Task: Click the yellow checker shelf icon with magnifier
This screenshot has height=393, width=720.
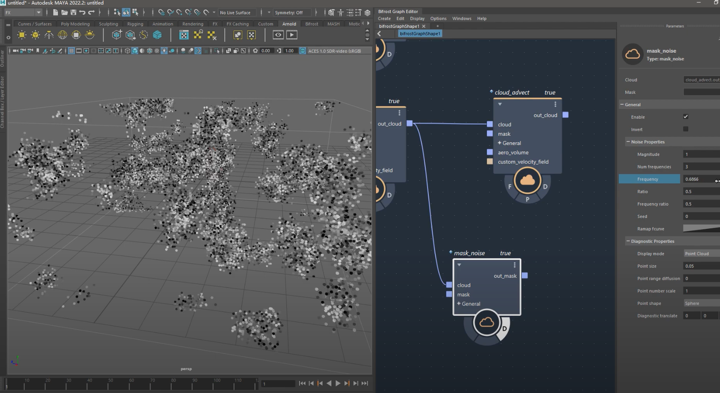Action: pyautogui.click(x=198, y=35)
